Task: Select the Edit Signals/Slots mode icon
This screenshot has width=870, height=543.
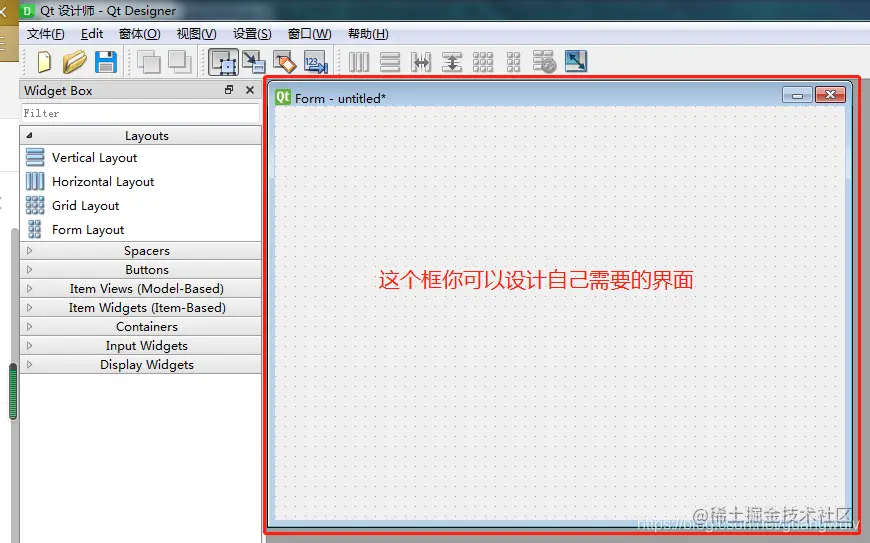Action: pyautogui.click(x=254, y=62)
